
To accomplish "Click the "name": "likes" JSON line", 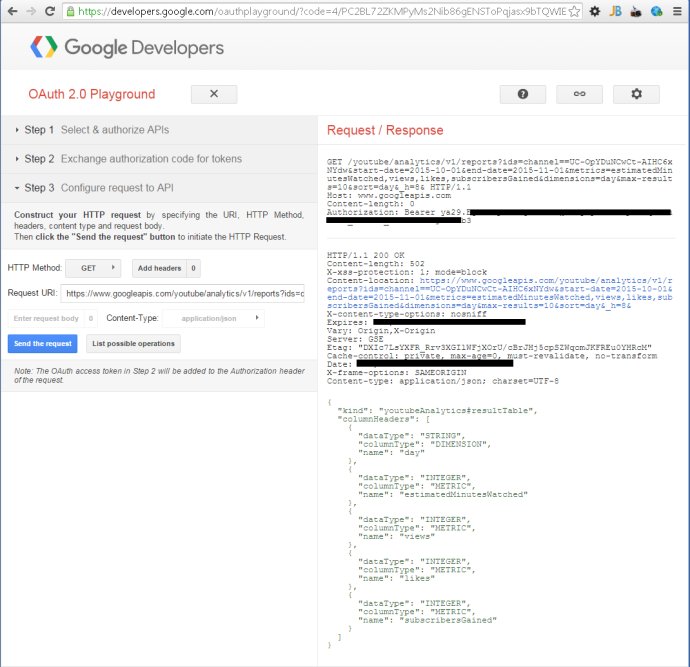I will [396, 578].
